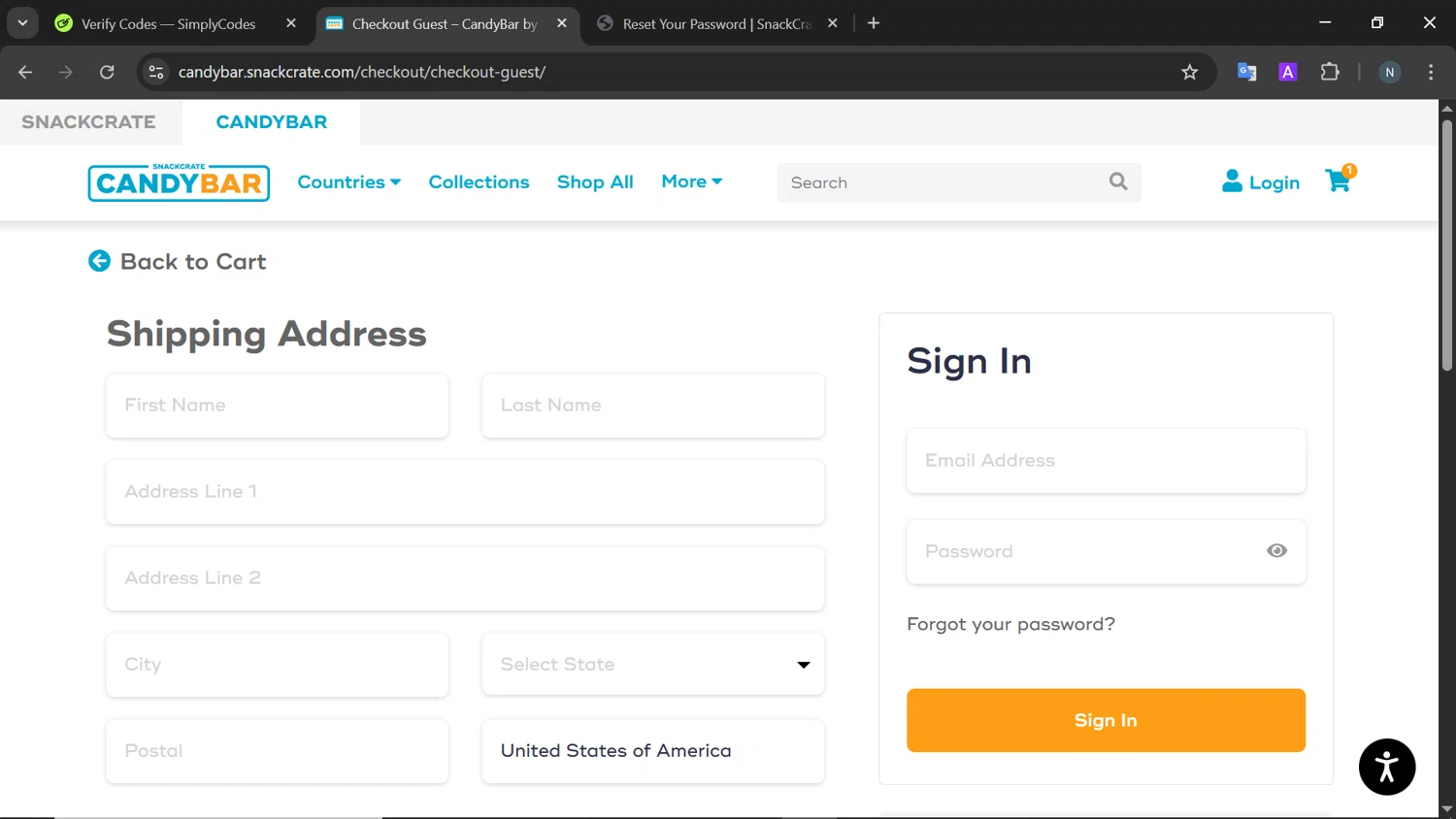The width and height of the screenshot is (1456, 819).
Task: Go back in browser history
Action: click(x=25, y=72)
